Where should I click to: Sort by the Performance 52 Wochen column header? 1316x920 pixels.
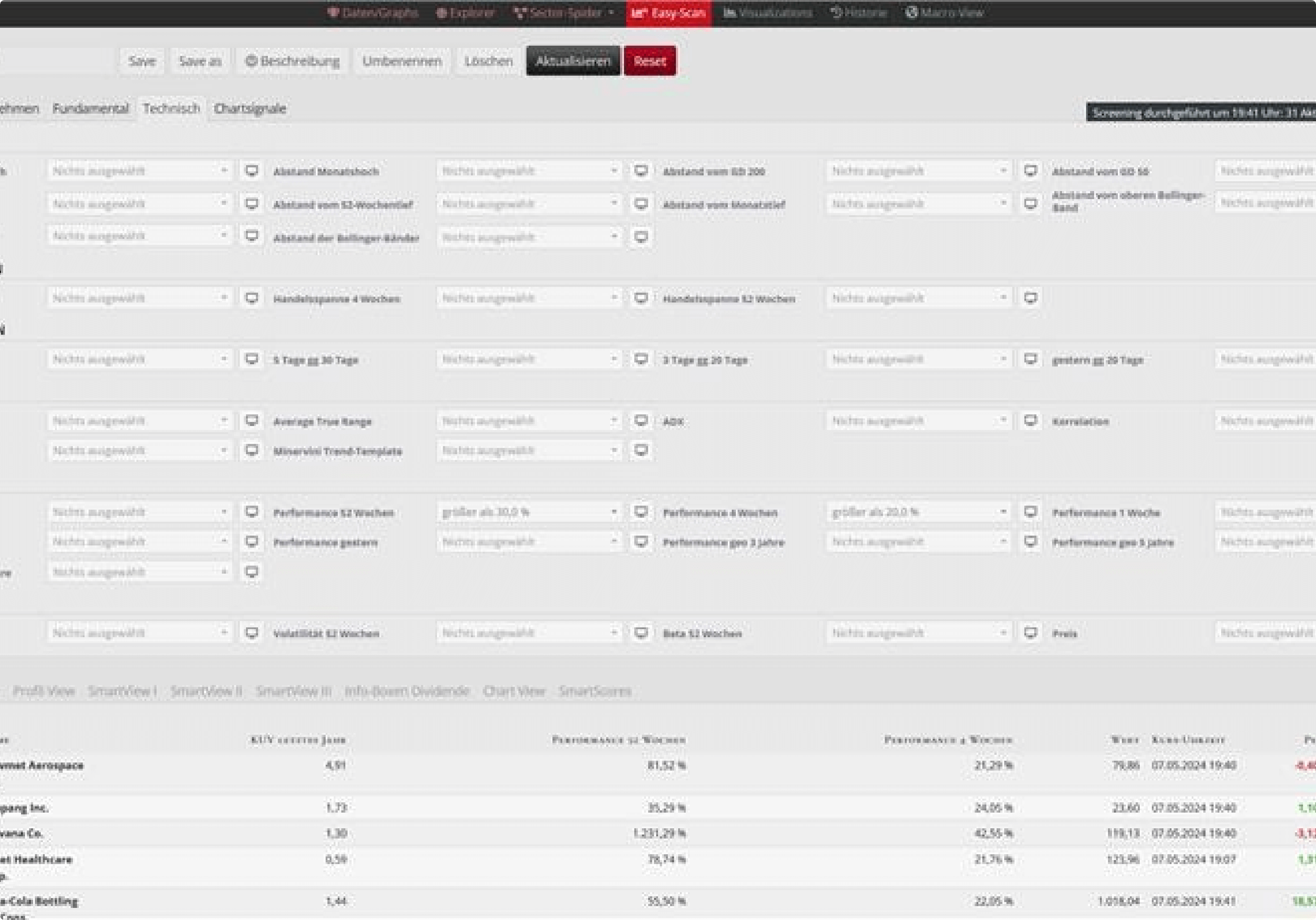coord(619,739)
